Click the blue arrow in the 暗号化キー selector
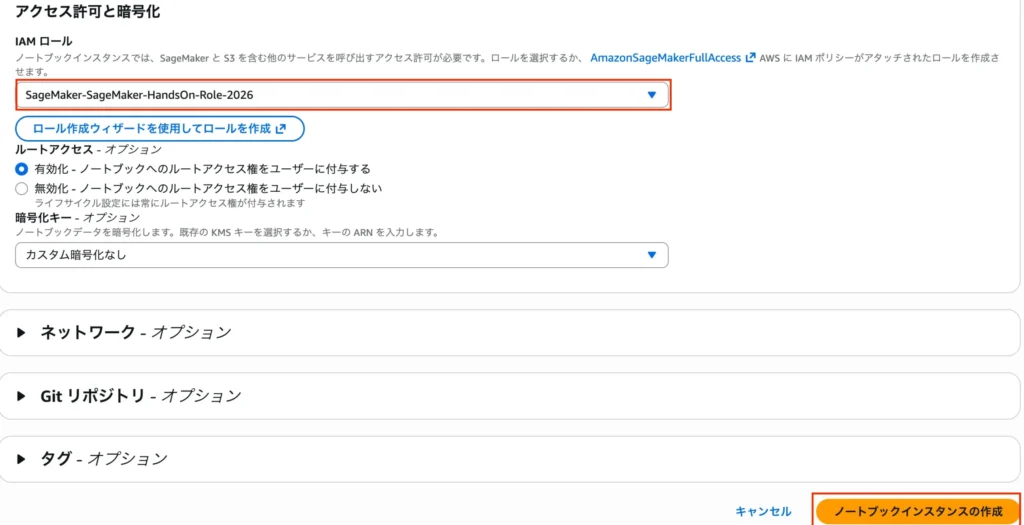 [x=652, y=255]
